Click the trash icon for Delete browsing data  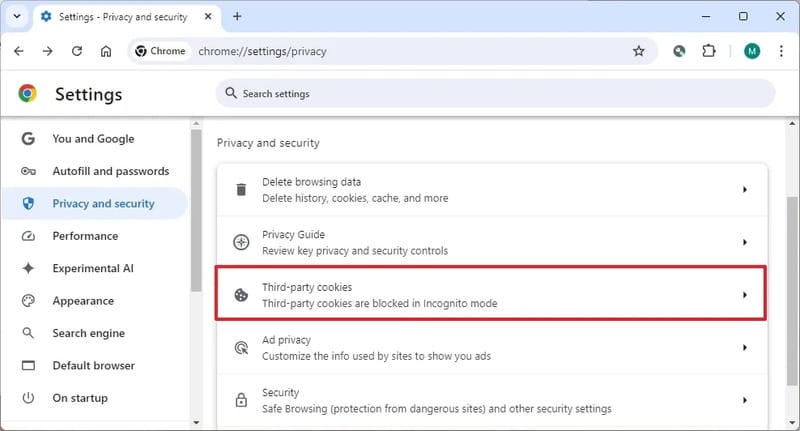241,190
